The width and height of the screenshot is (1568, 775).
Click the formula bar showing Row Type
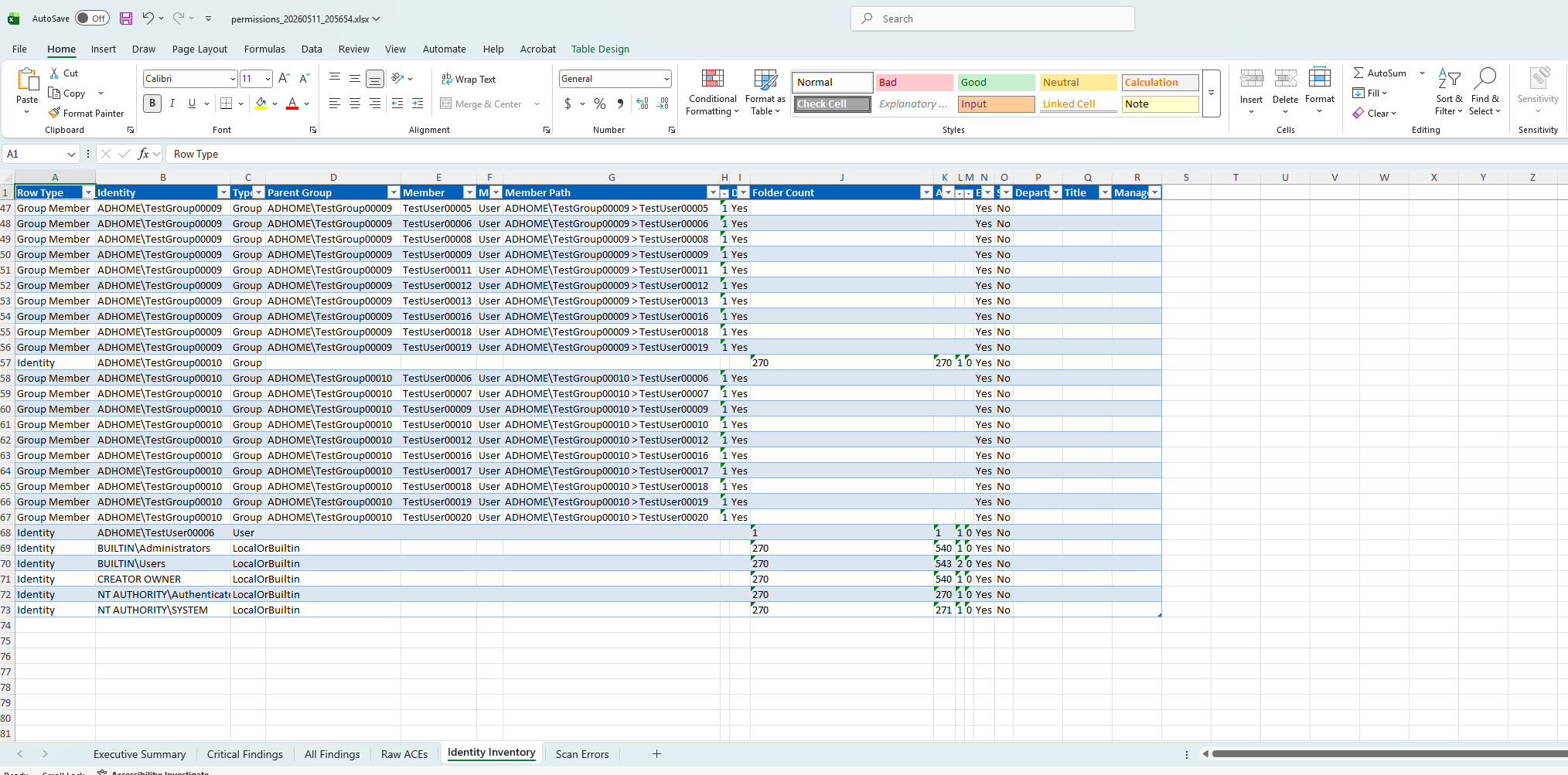coord(866,154)
